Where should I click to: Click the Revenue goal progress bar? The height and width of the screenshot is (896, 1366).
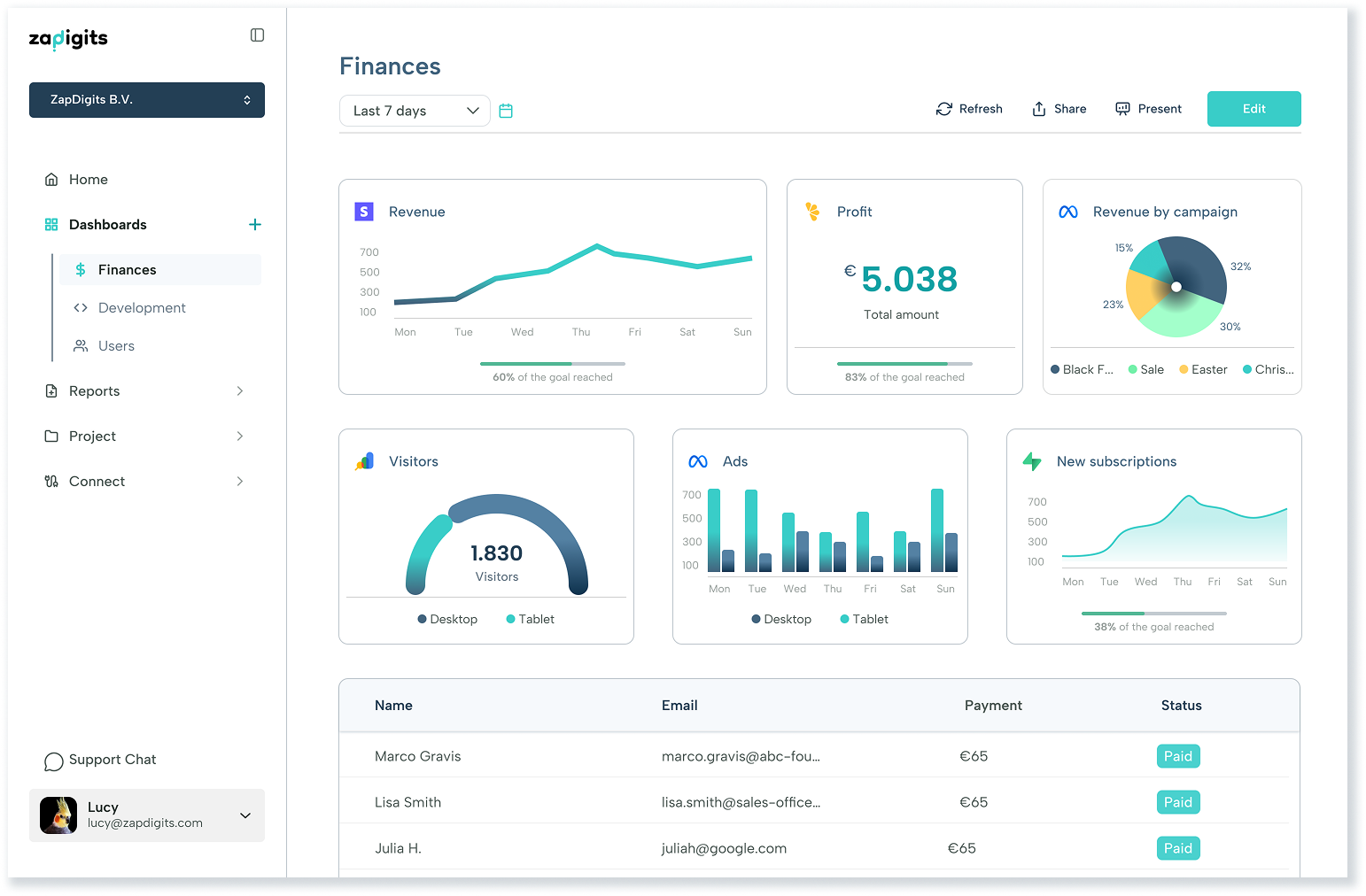(x=553, y=364)
